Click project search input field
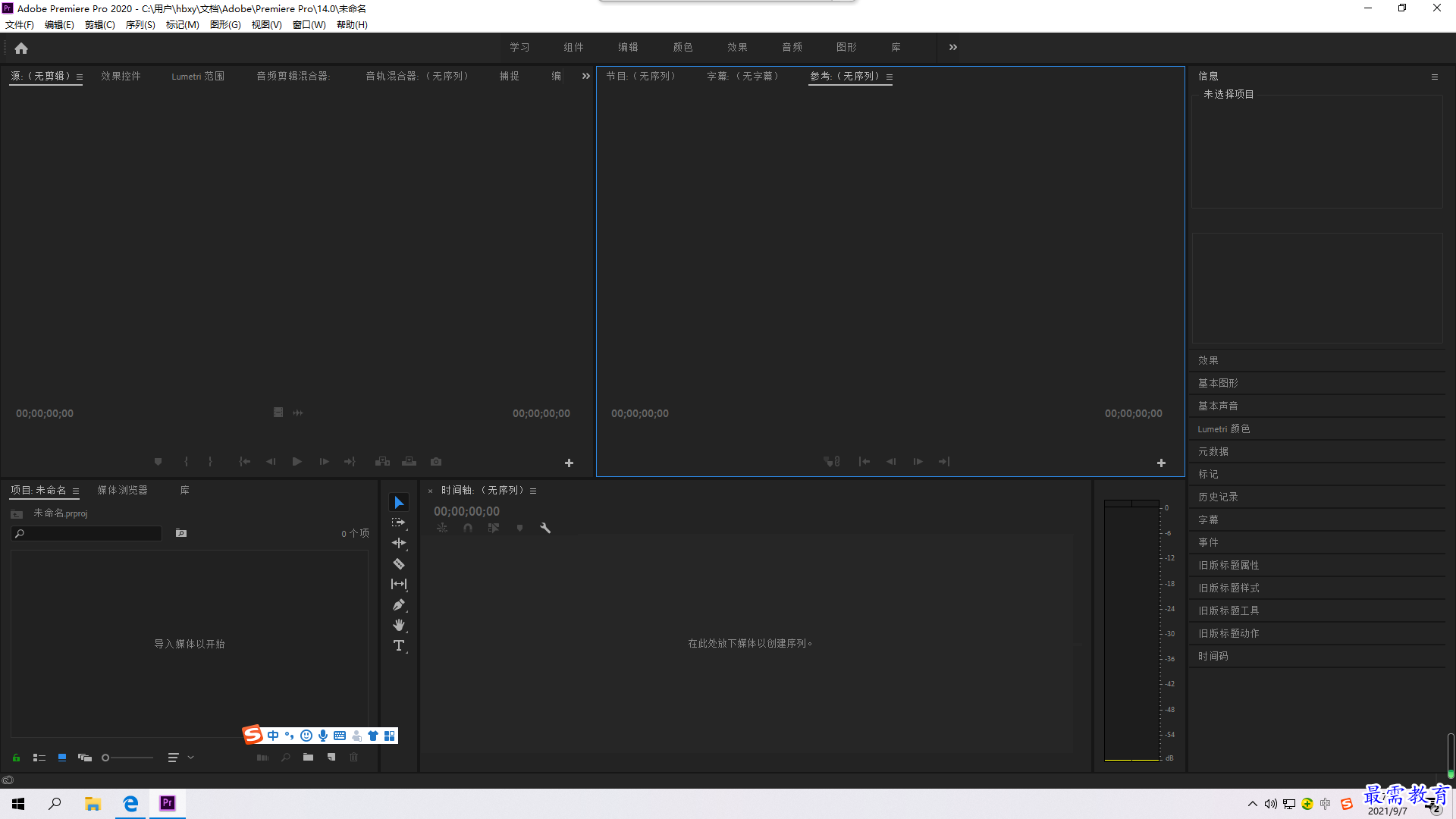 (86, 534)
